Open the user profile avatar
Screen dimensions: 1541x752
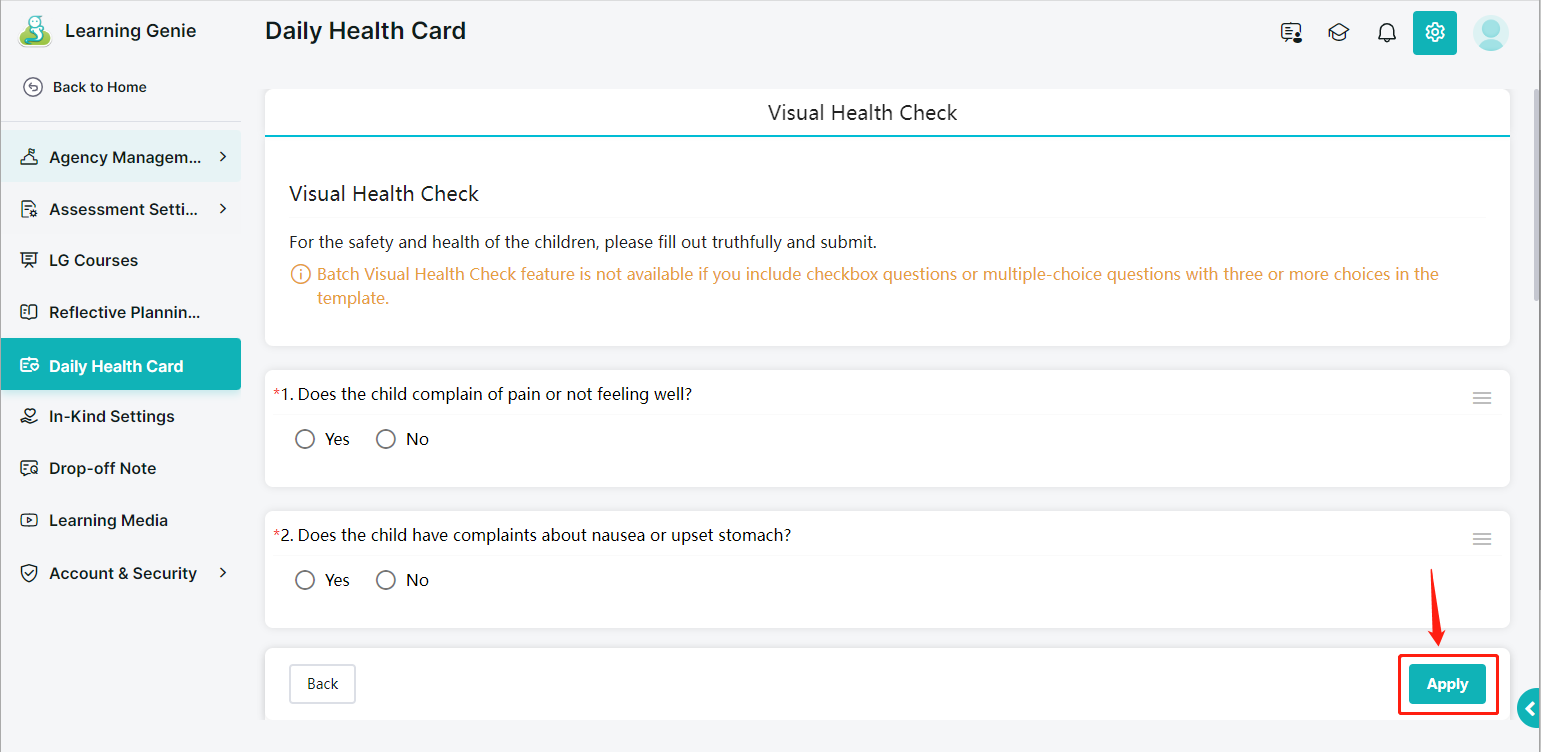pyautogui.click(x=1490, y=33)
